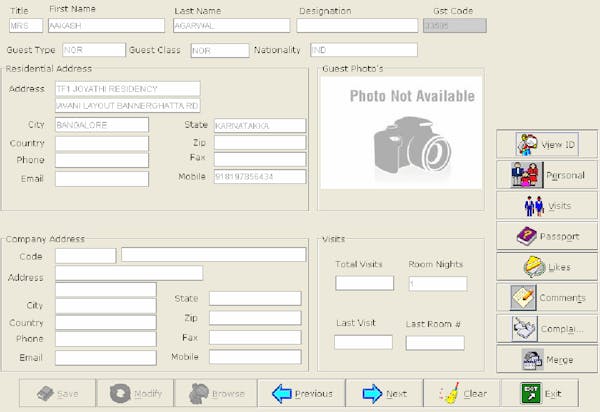
Task: Go to Next guest record
Action: (x=385, y=393)
